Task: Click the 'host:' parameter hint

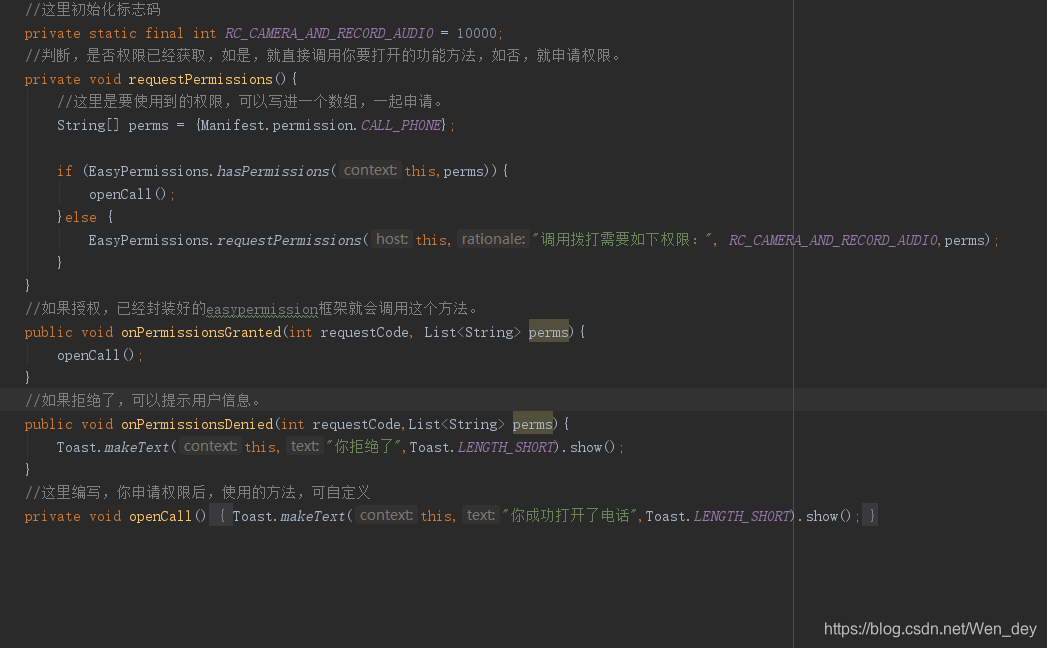Action: (x=391, y=239)
